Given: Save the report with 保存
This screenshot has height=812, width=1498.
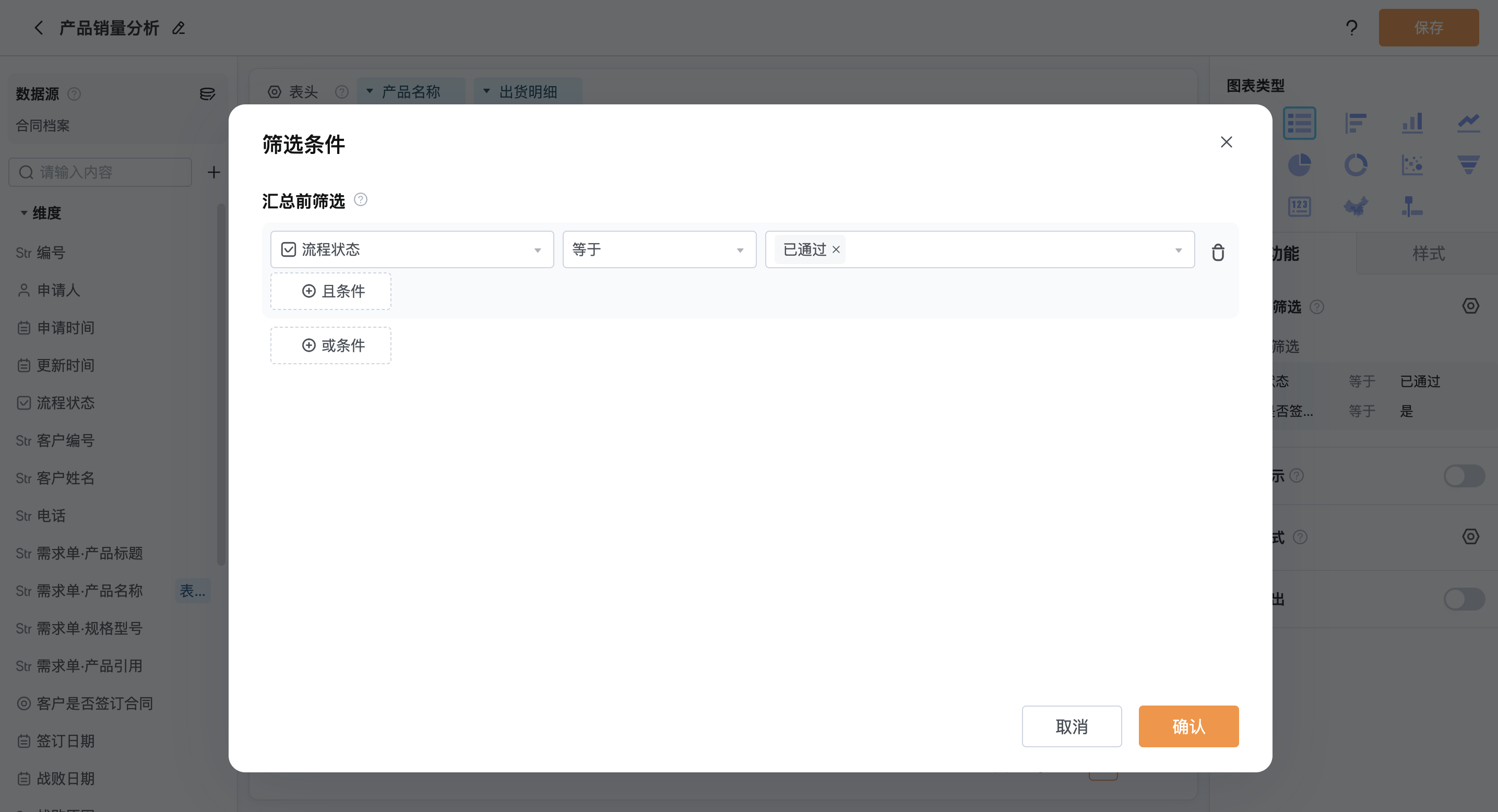Looking at the screenshot, I should pyautogui.click(x=1428, y=28).
